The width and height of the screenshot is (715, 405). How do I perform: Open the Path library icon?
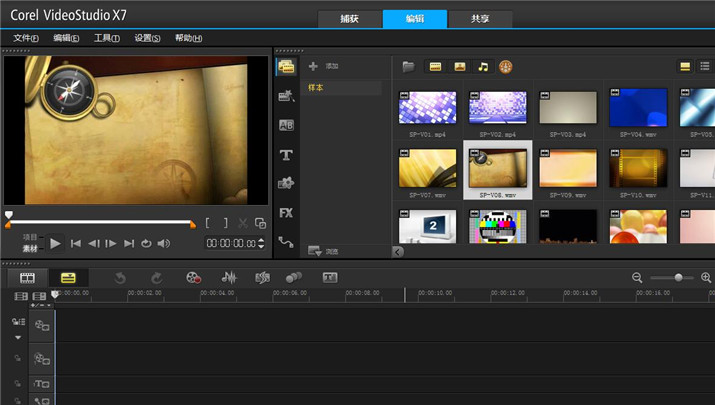[x=286, y=241]
